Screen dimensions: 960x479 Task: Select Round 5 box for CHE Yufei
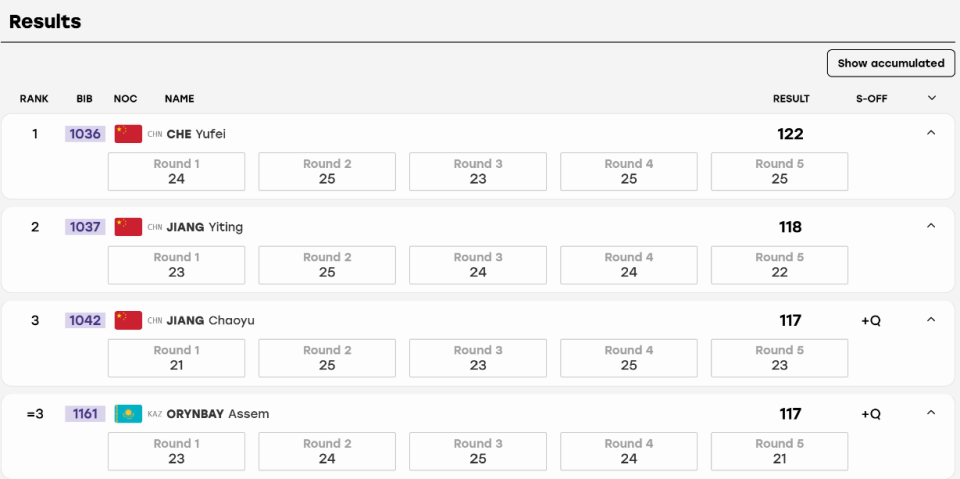click(779, 172)
